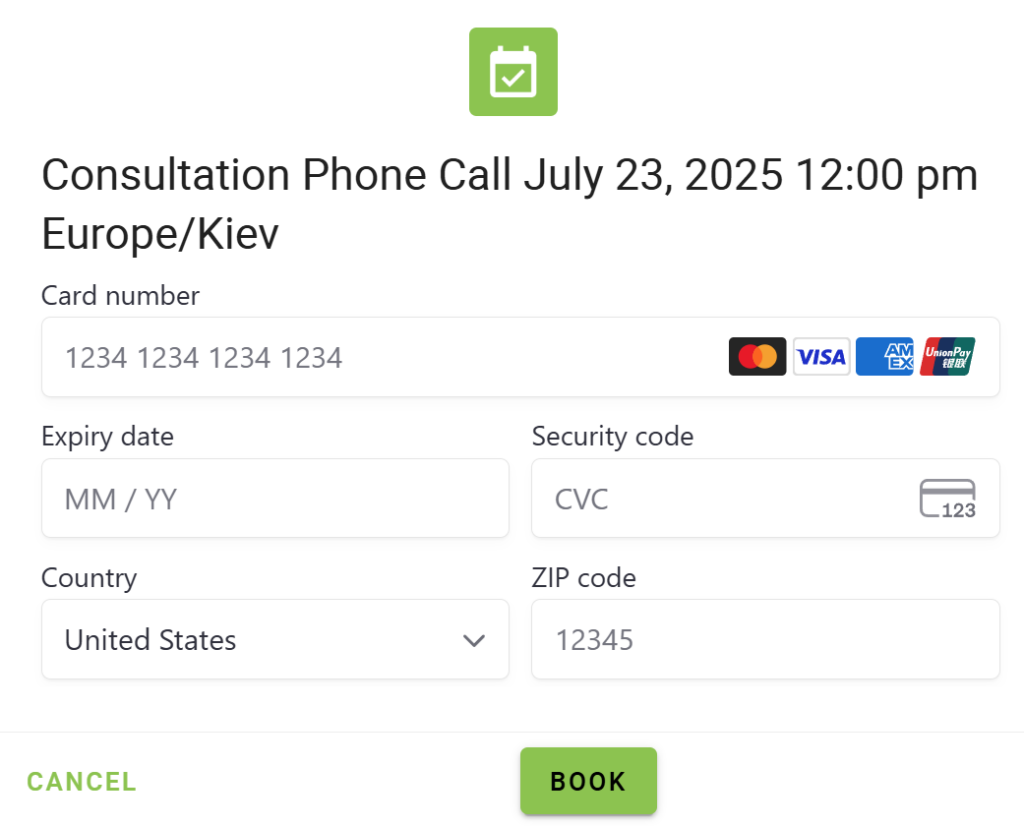Click the Card number label

(120, 295)
